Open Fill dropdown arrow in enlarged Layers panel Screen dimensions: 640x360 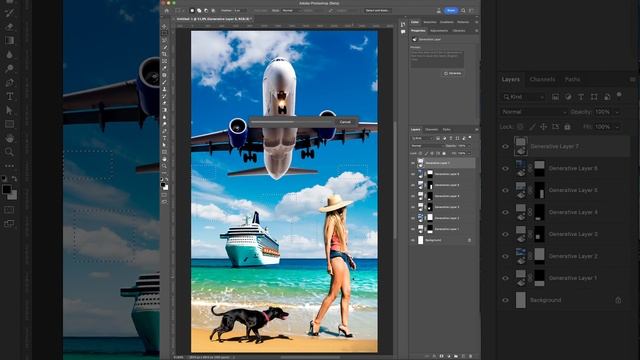click(x=617, y=127)
